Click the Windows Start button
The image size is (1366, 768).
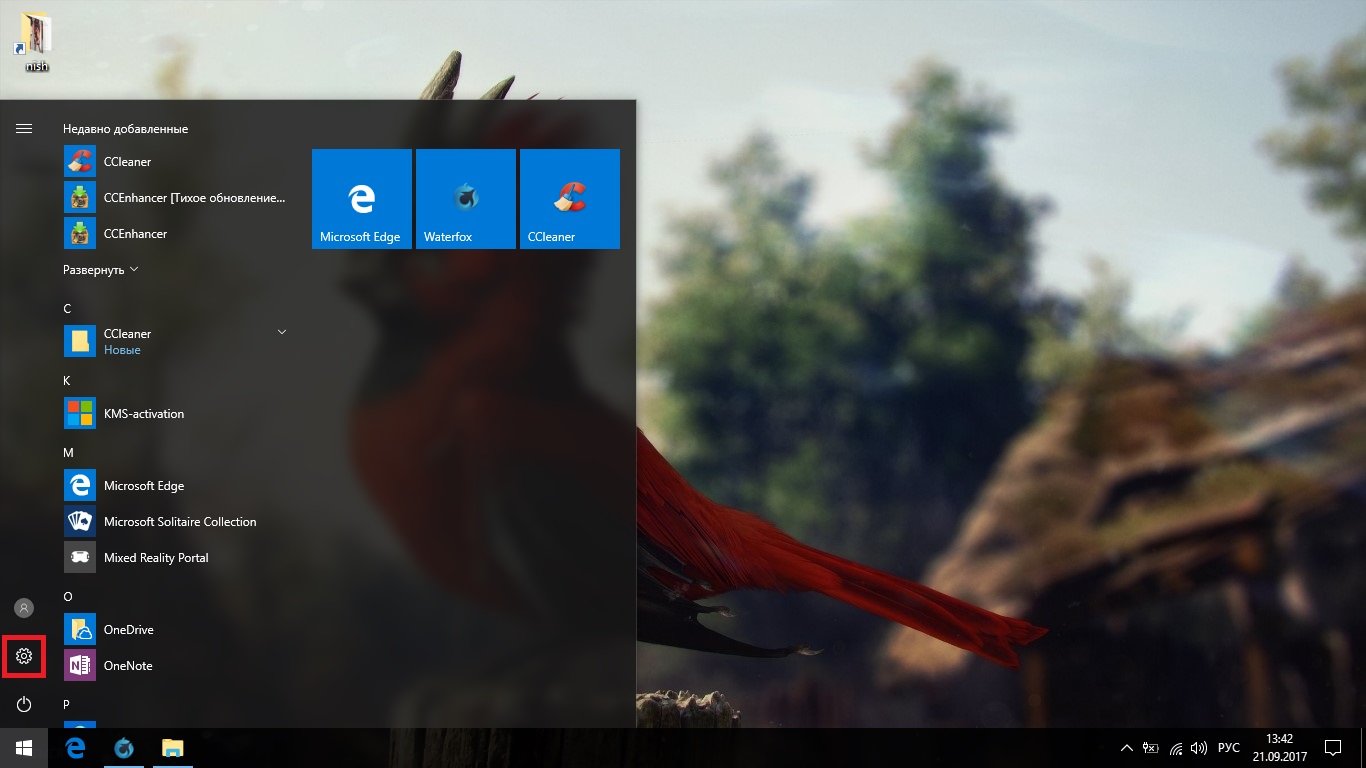pyautogui.click(x=24, y=748)
